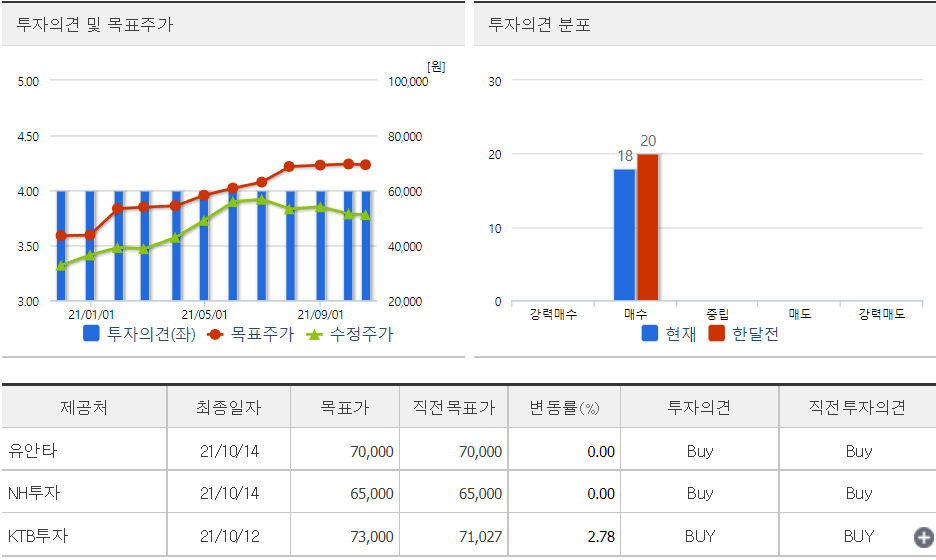Click the blue 매수 bar labeled 18
This screenshot has width=936, height=560.
click(624, 234)
